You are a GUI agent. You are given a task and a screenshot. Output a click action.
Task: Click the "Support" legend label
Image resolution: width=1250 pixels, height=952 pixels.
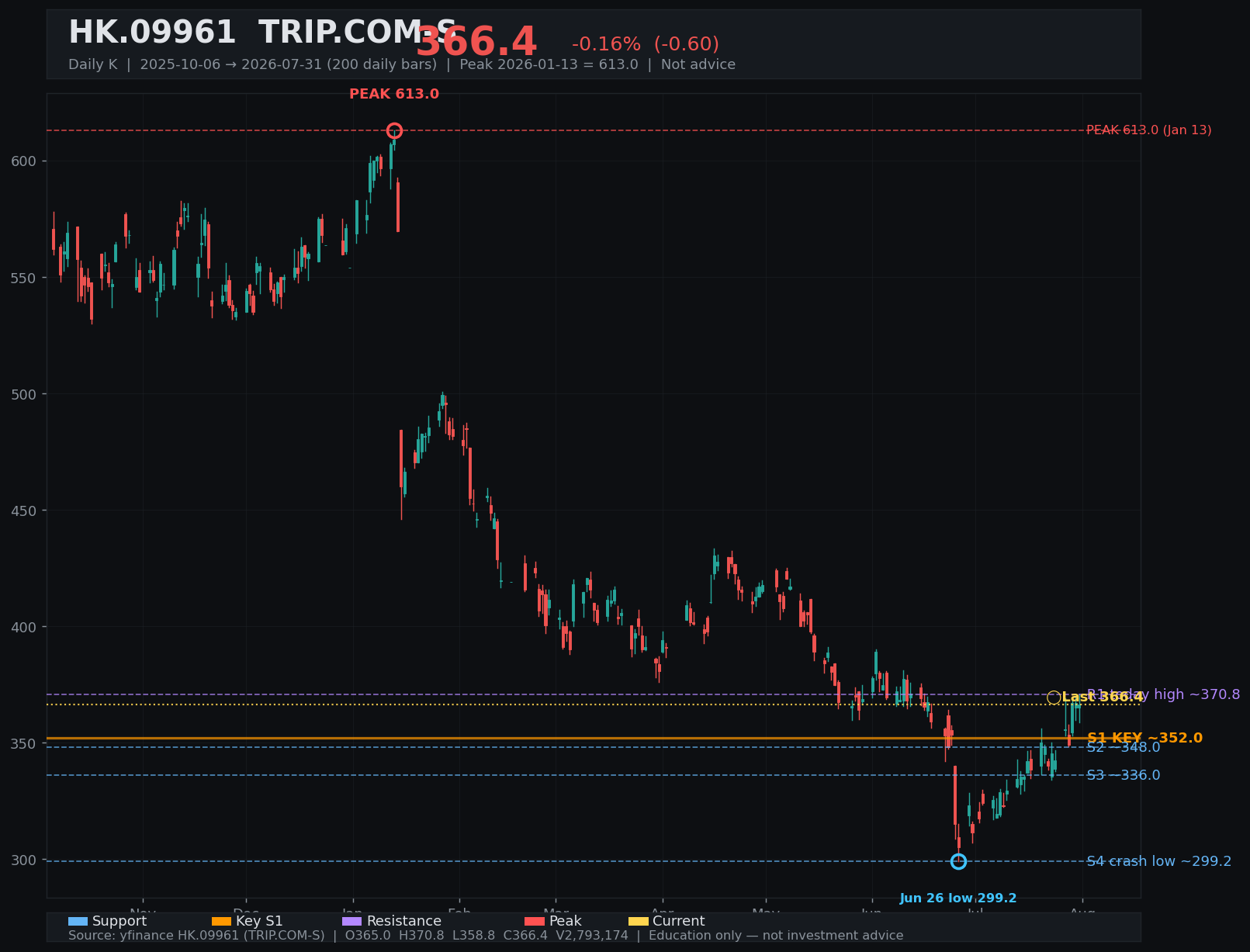click(119, 921)
